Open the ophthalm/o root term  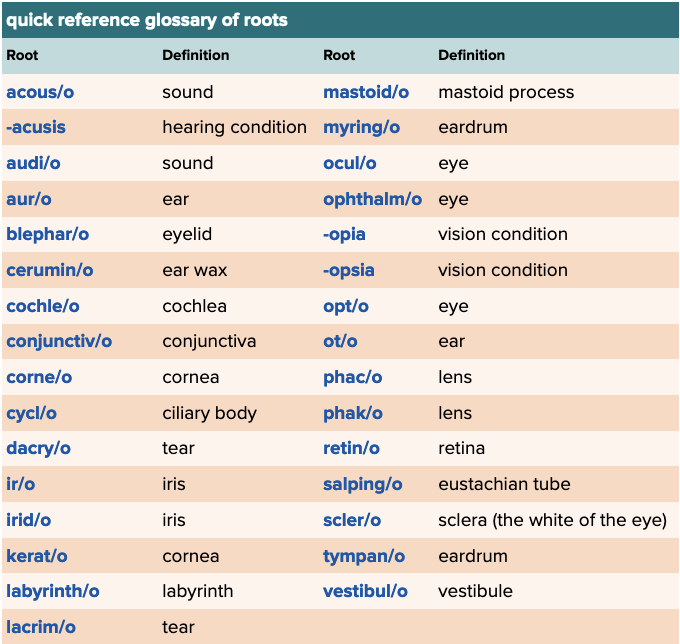click(x=372, y=199)
